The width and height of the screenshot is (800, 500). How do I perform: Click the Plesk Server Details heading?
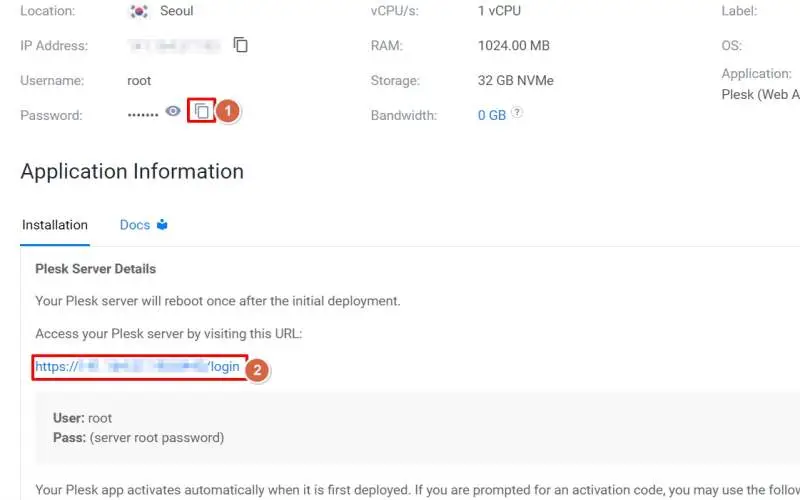95,269
